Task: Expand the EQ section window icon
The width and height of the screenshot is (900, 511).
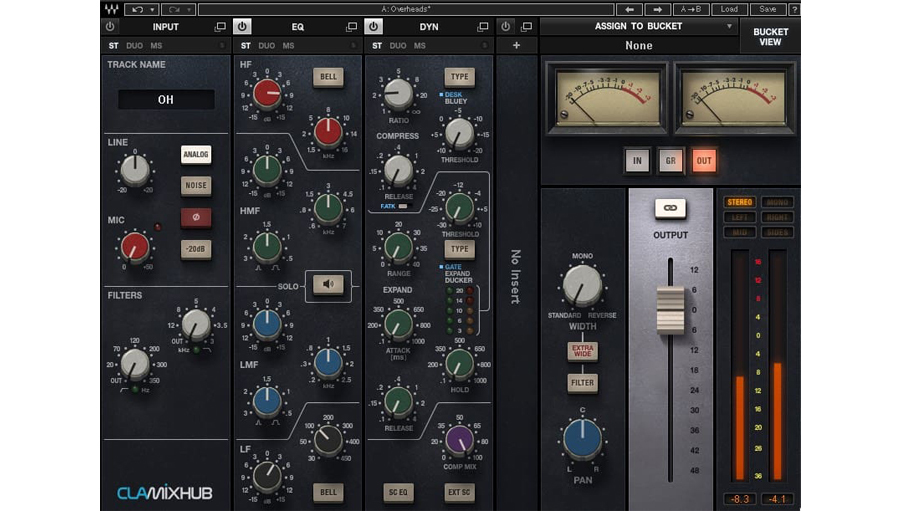Action: pos(351,27)
